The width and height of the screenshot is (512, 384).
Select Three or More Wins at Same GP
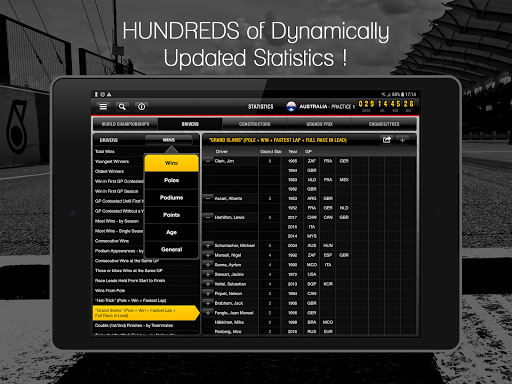coord(146,271)
